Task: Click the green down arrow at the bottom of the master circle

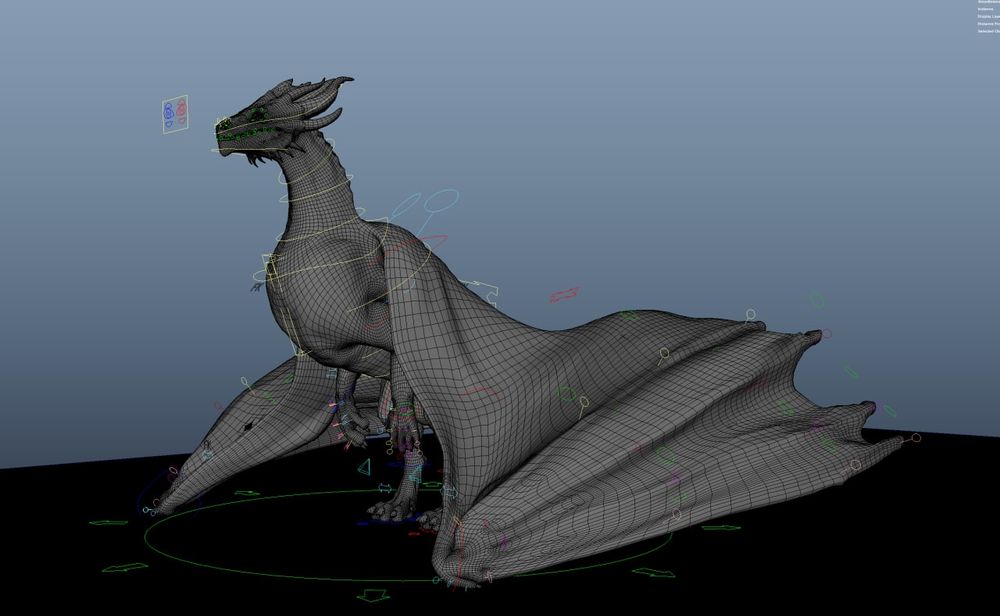Action: point(373,596)
